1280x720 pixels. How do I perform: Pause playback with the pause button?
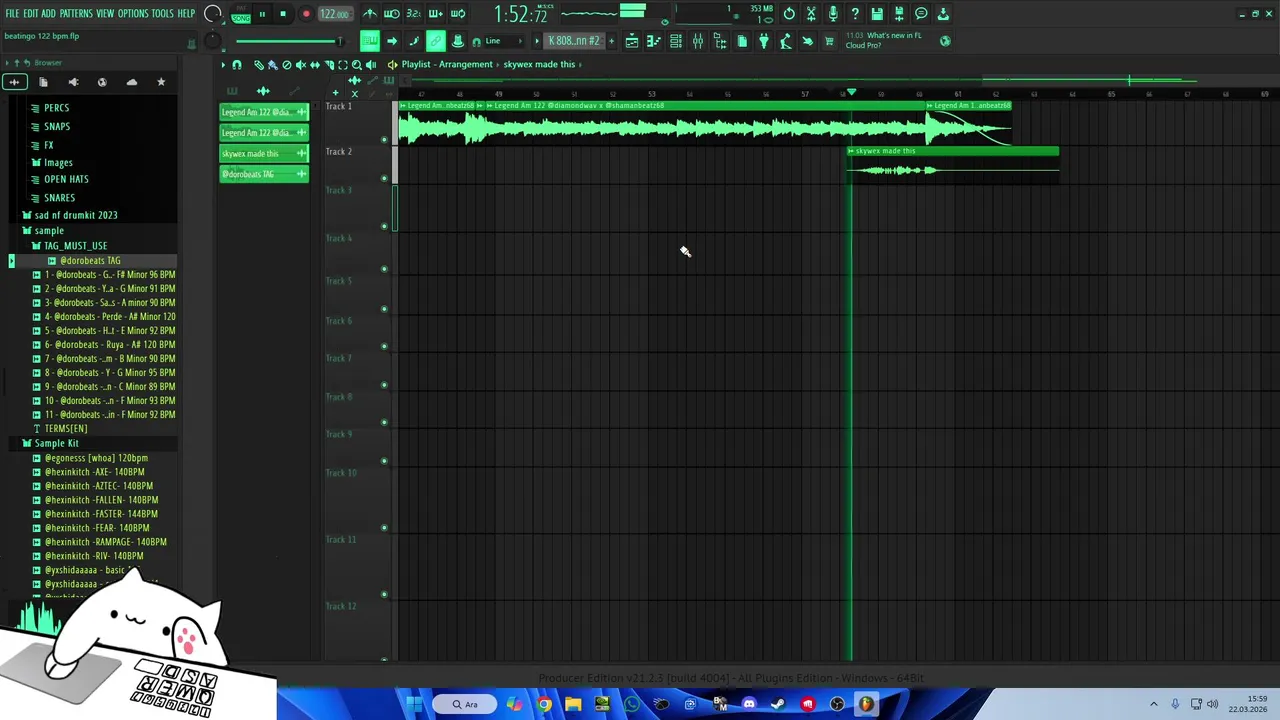click(262, 14)
